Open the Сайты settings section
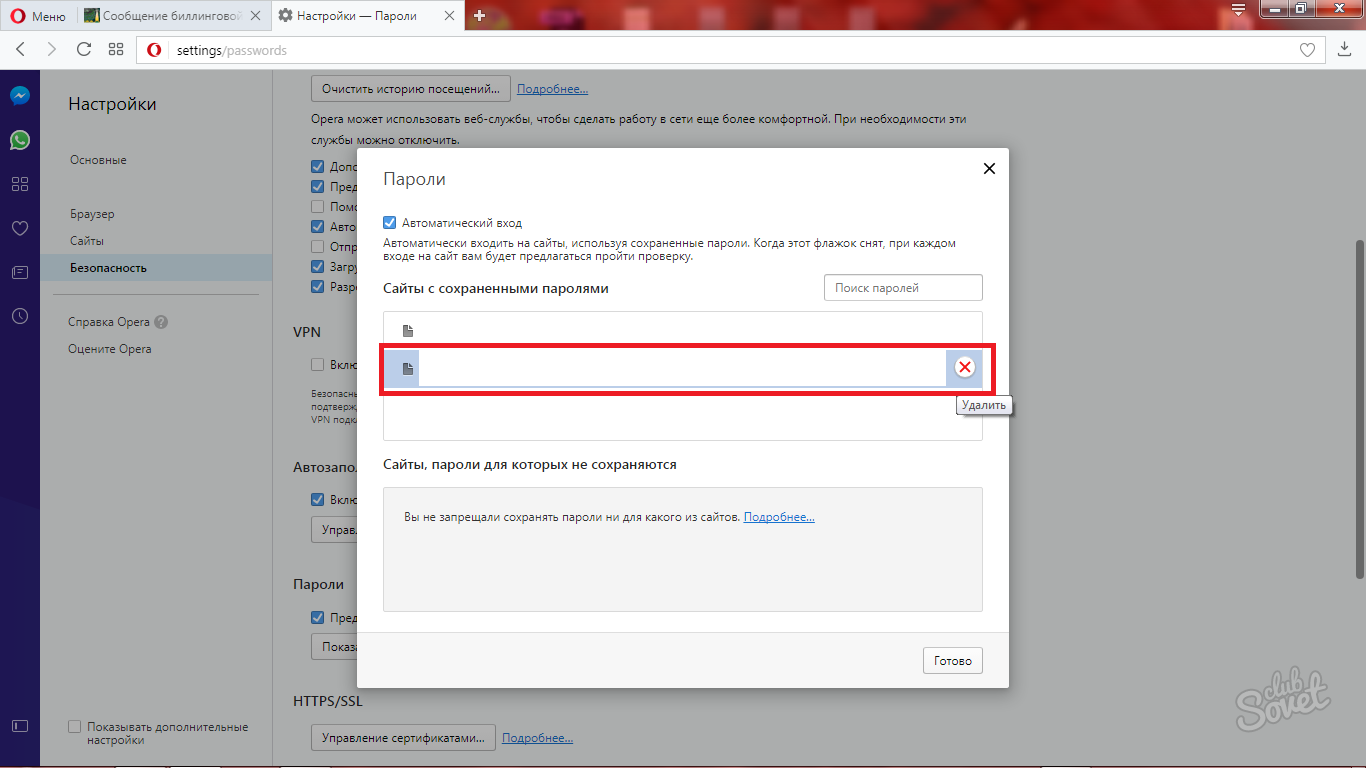This screenshot has height=768, width=1366. (87, 241)
